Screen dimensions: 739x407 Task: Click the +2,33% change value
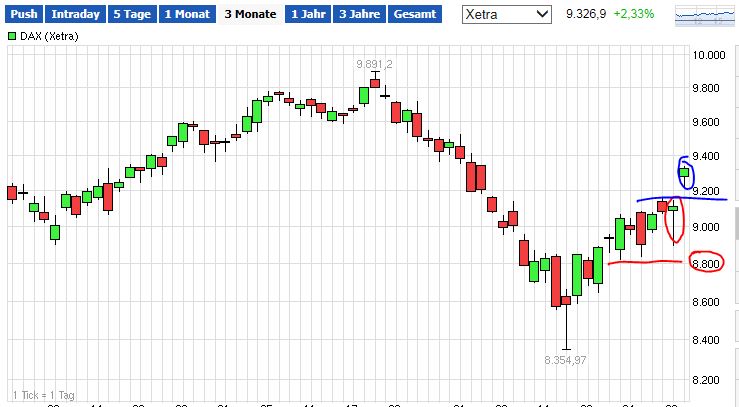pos(634,14)
